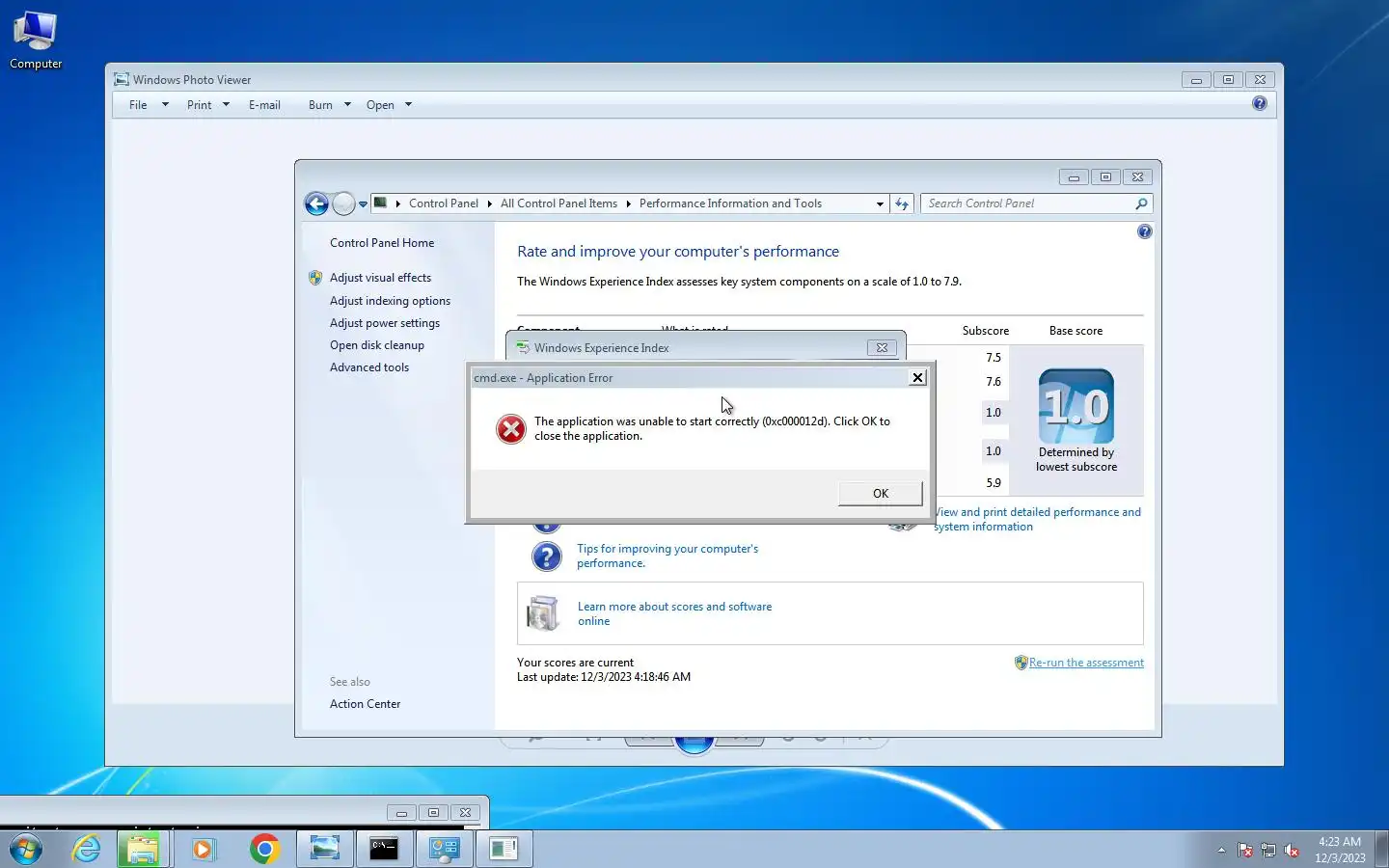The height and width of the screenshot is (868, 1389).
Task: Click the Last update 12/3/2023 text
Action: pyautogui.click(x=604, y=677)
